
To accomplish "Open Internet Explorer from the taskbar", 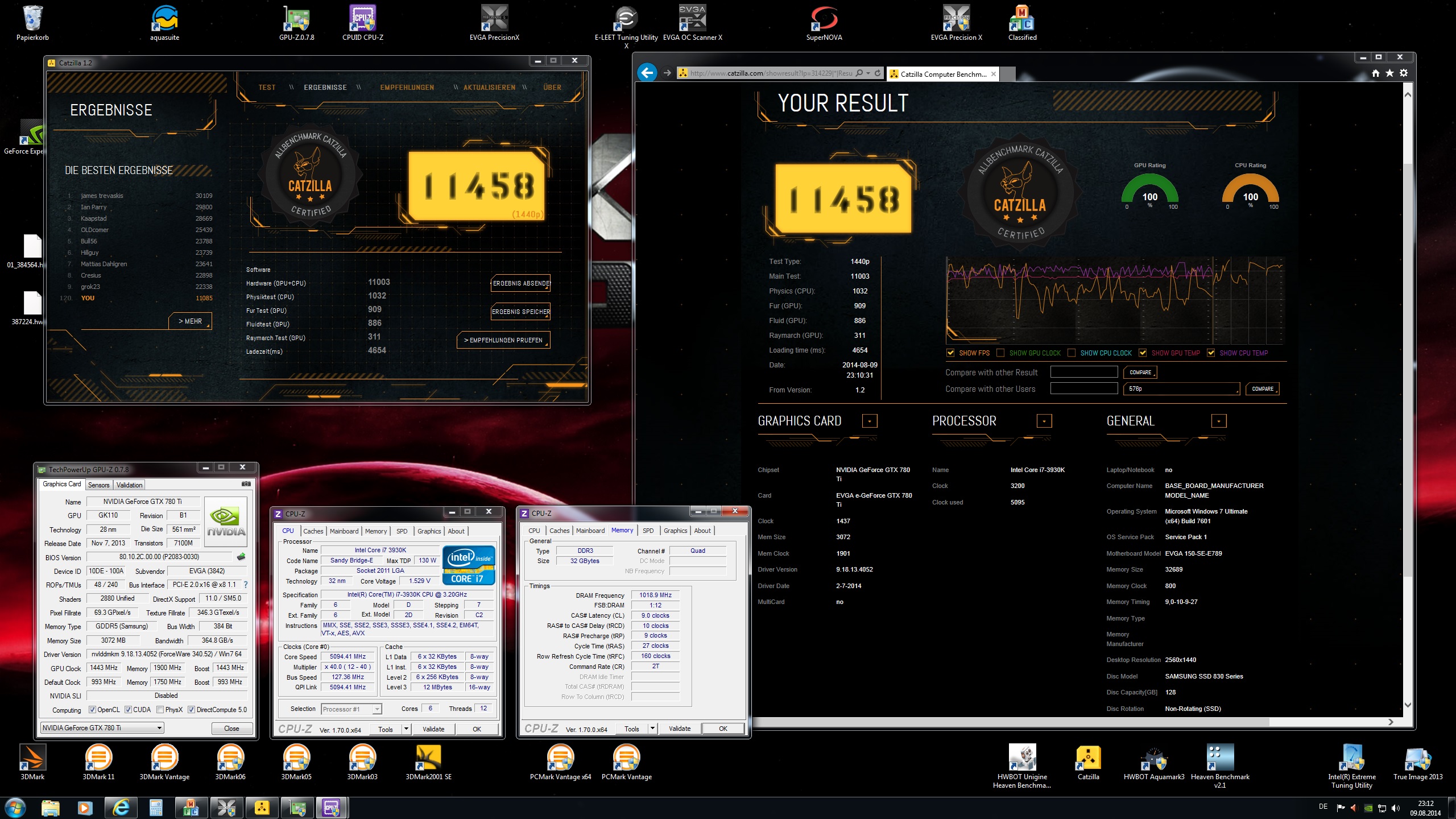I will tap(120, 808).
